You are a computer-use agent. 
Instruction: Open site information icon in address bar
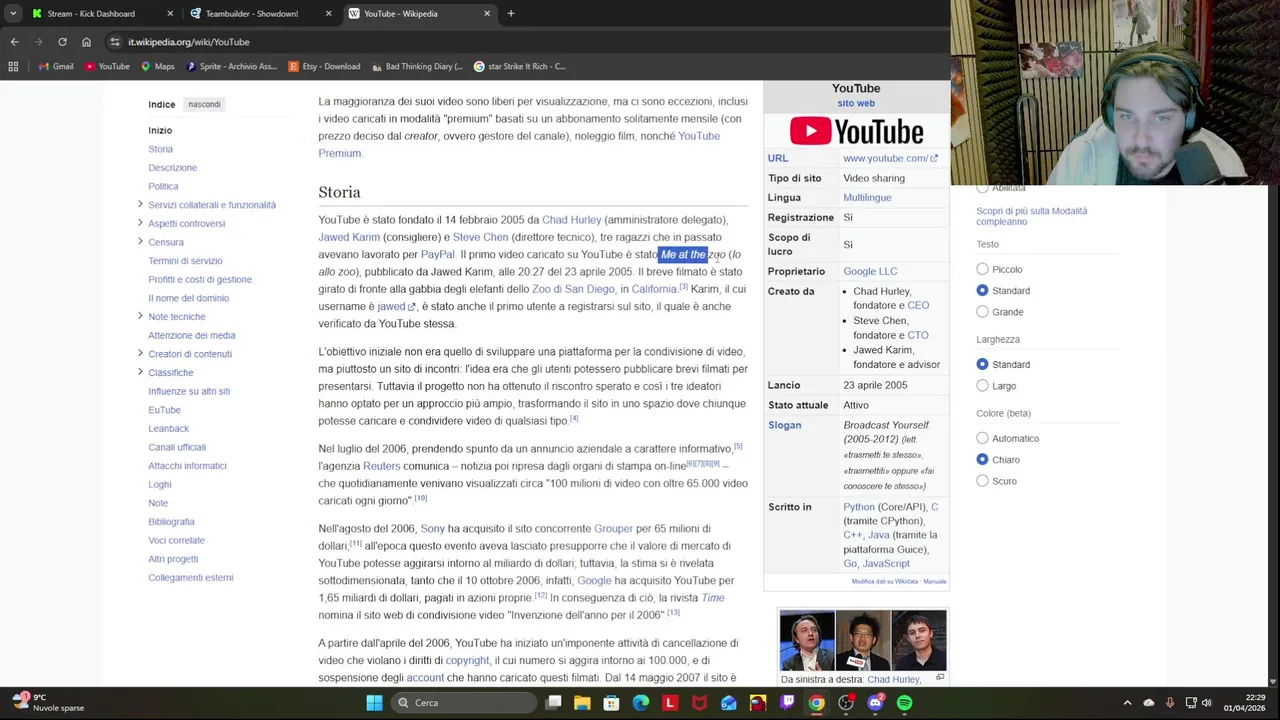click(x=115, y=42)
